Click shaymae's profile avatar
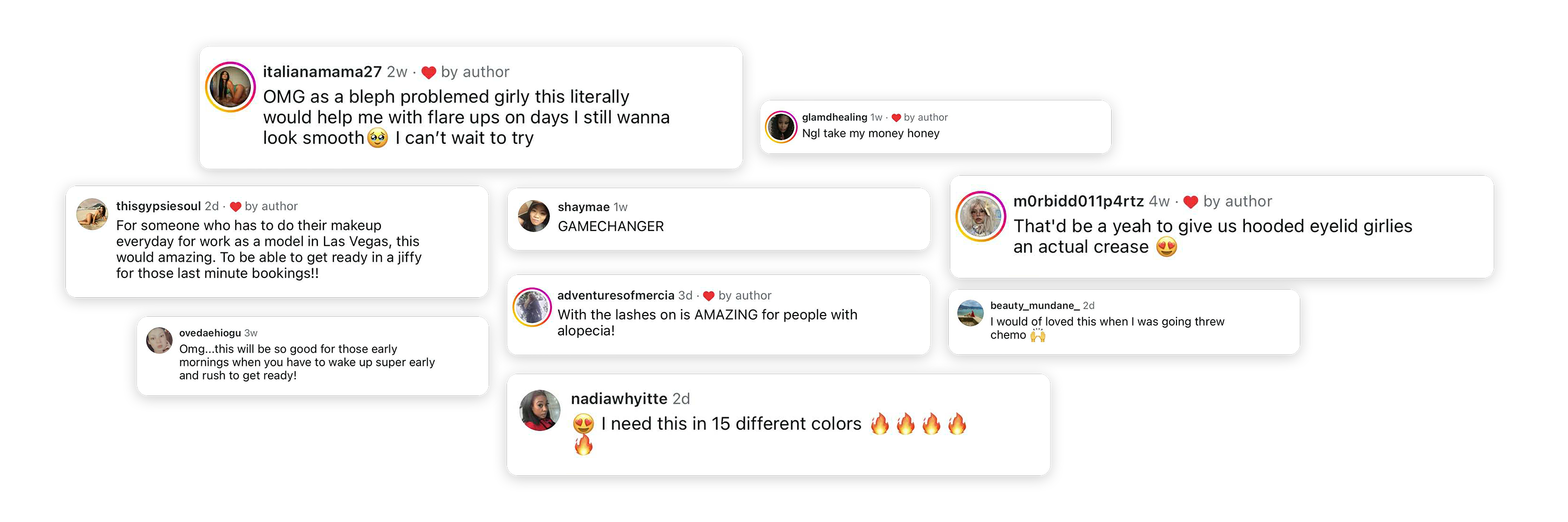Image resolution: width=1568 pixels, height=522 pixels. click(534, 216)
